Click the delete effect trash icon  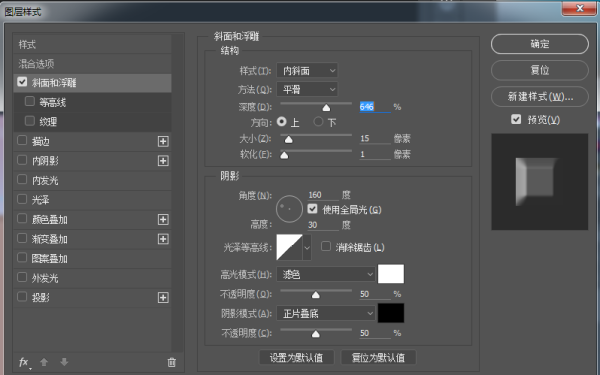pyautogui.click(x=172, y=362)
